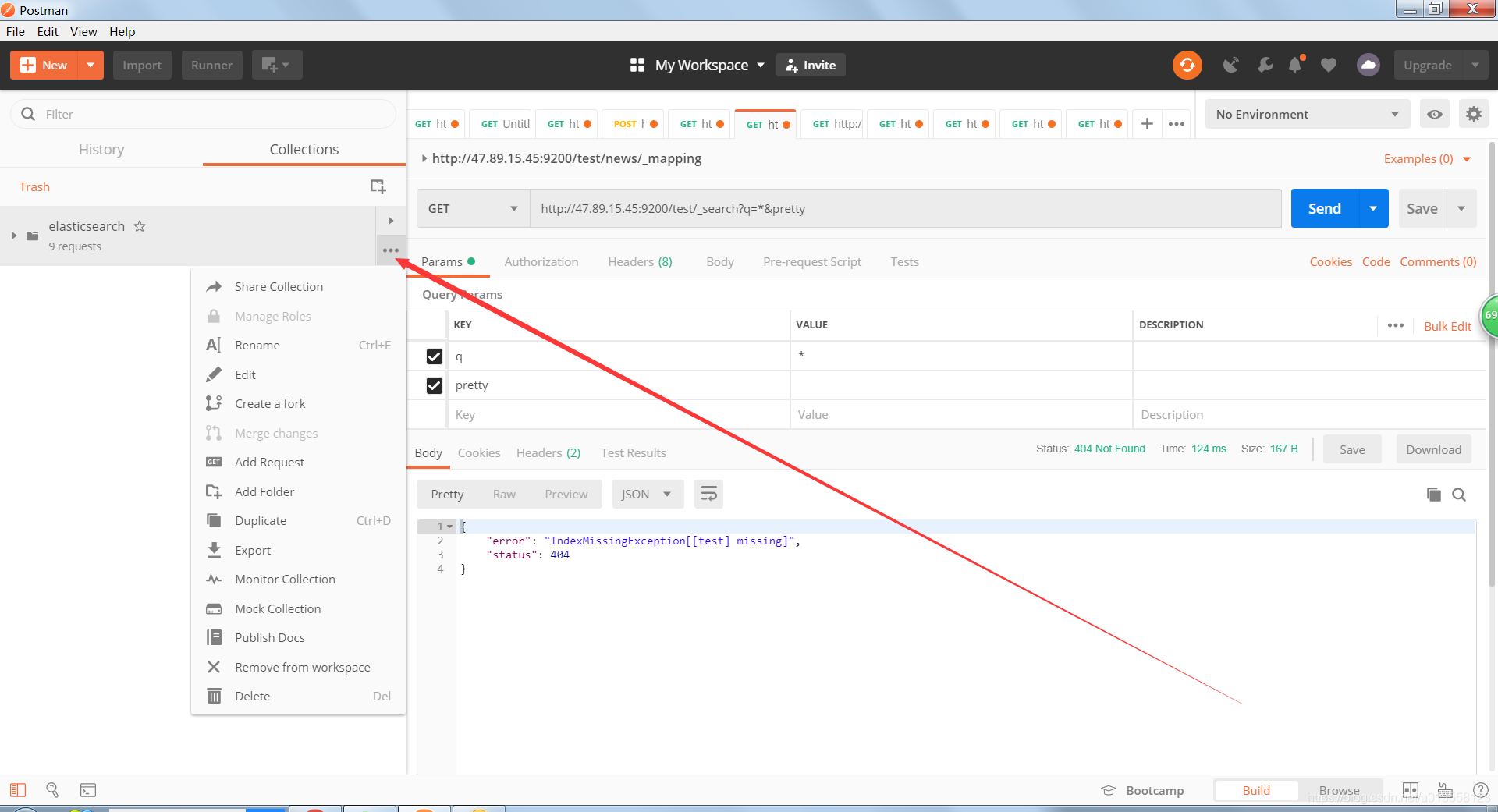The width and height of the screenshot is (1498, 812).
Task: Select Raw response view
Action: (x=504, y=494)
